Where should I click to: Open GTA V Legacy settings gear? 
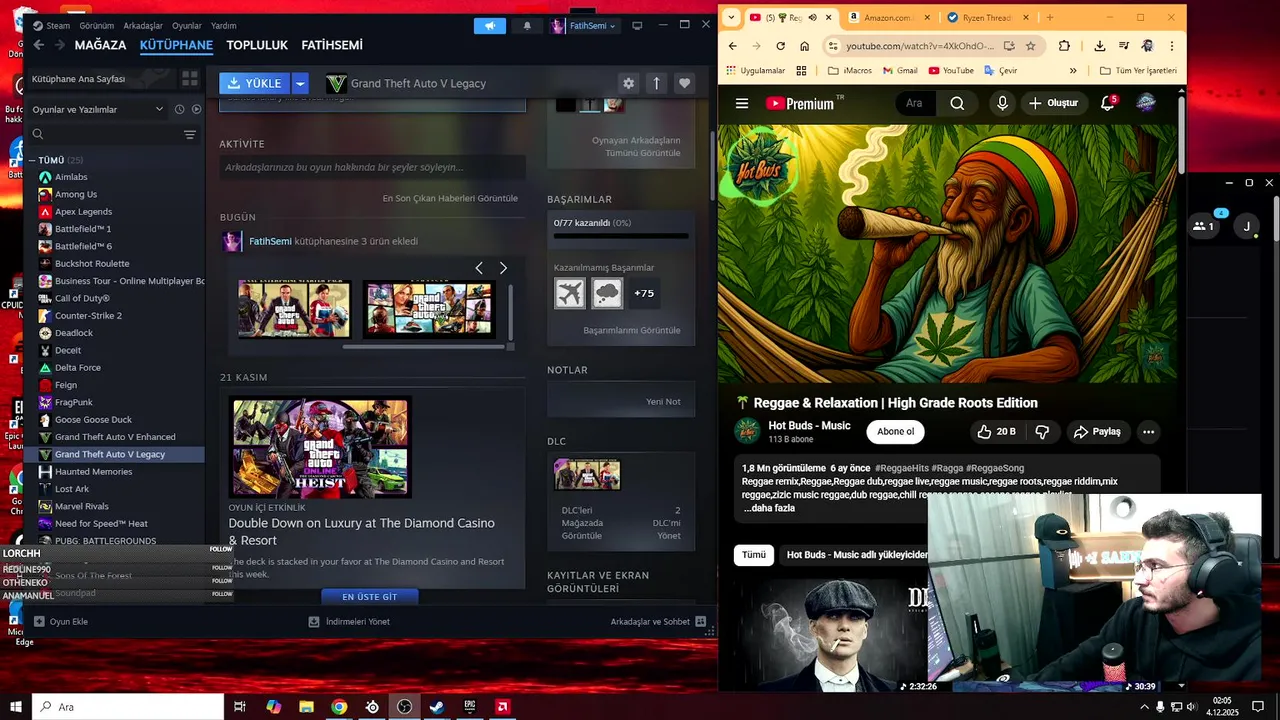click(628, 83)
